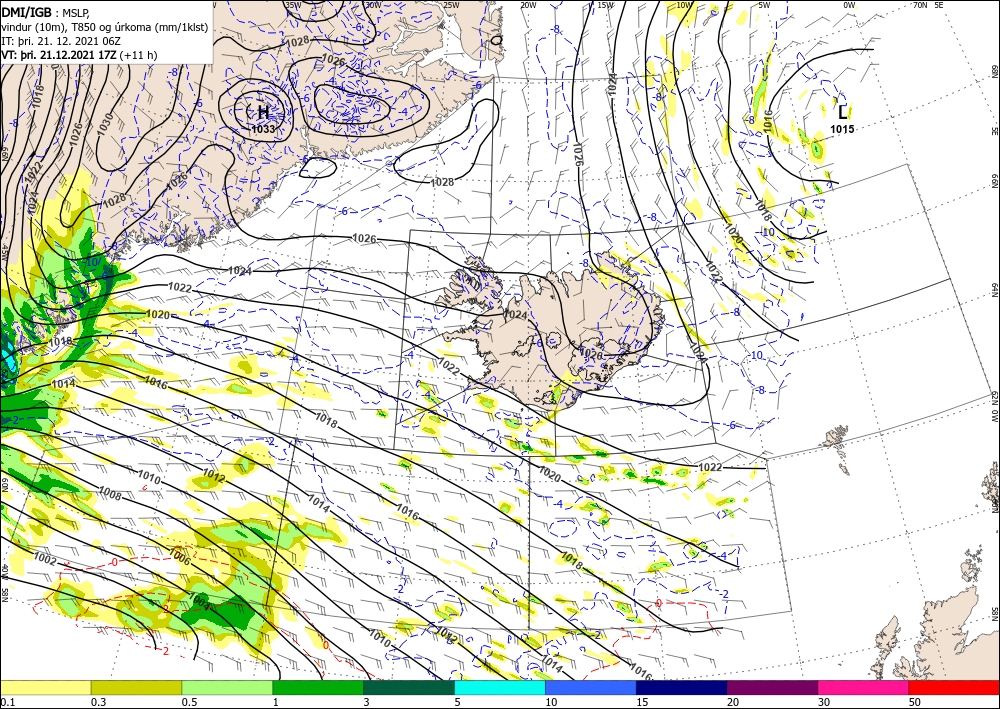Click the '1030' isobar label over Greenland
The height and width of the screenshot is (709, 1000).
(104, 123)
